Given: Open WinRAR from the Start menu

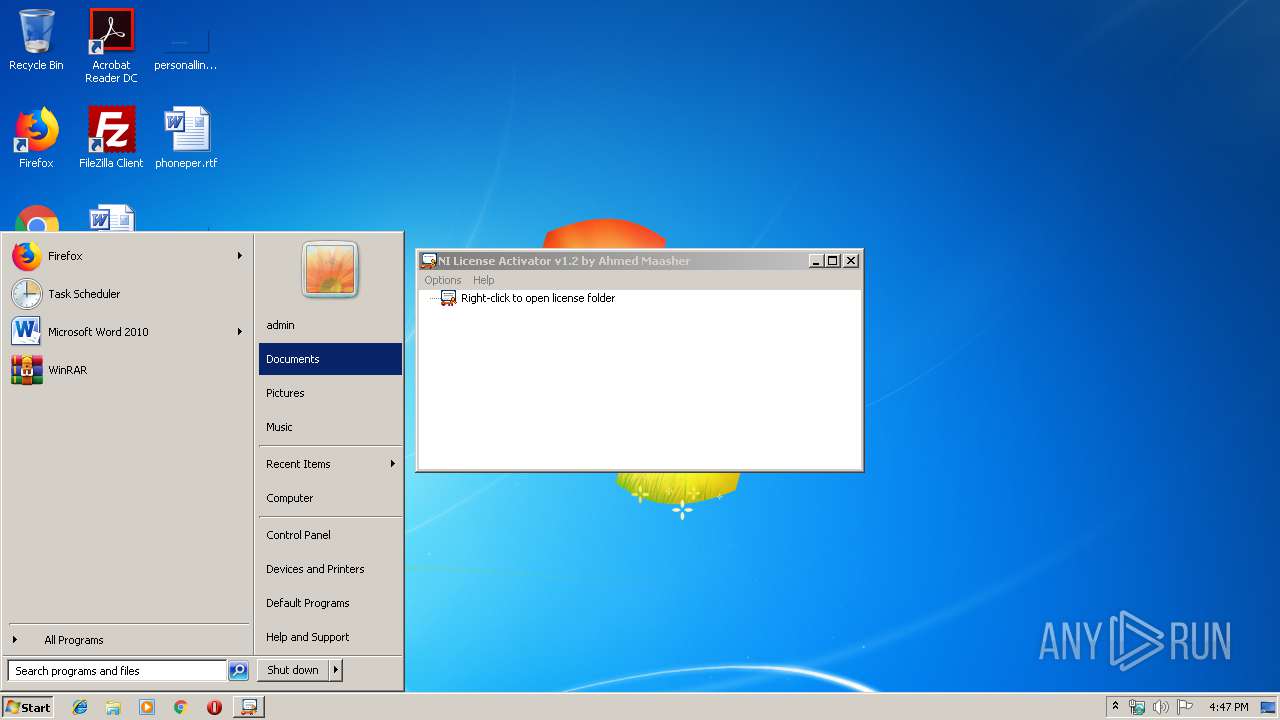Looking at the screenshot, I should [128, 370].
